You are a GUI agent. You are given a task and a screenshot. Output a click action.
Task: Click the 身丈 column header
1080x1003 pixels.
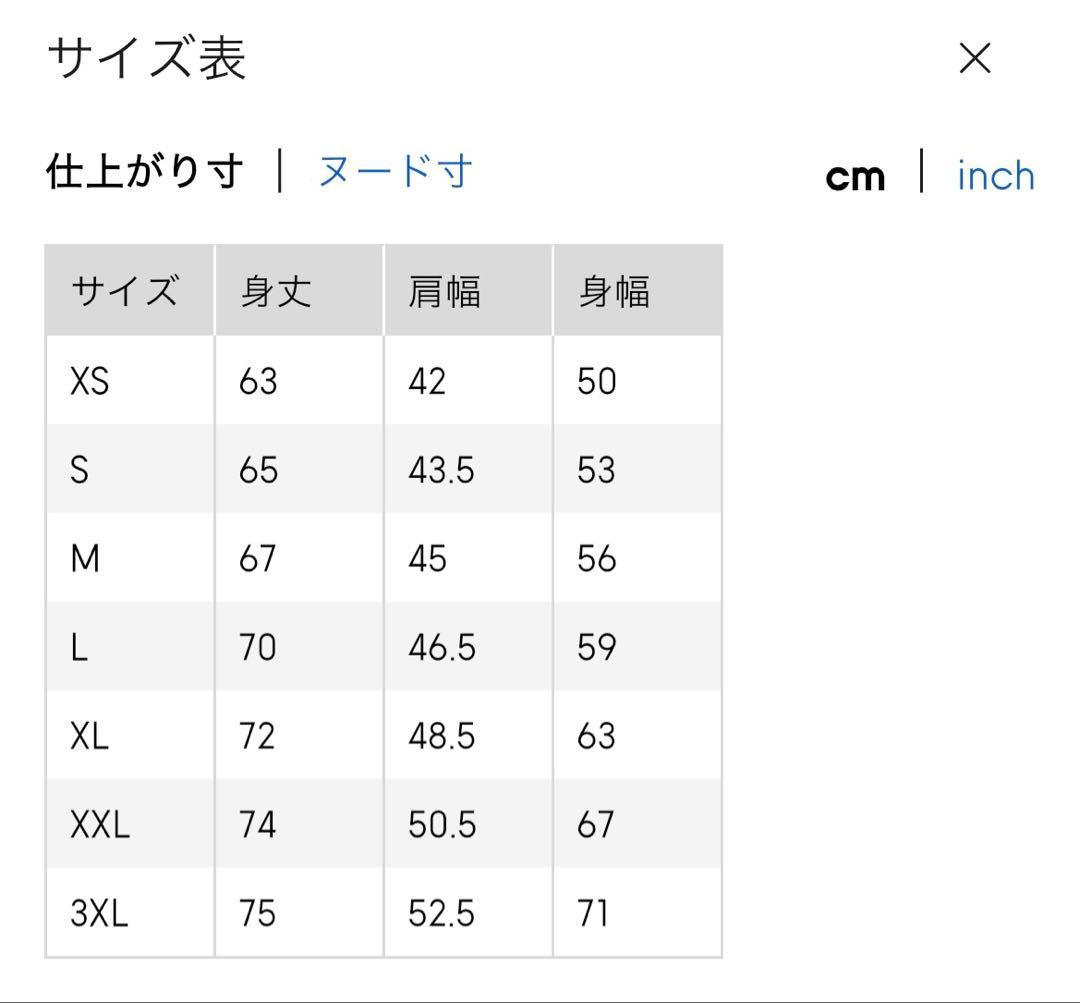276,292
